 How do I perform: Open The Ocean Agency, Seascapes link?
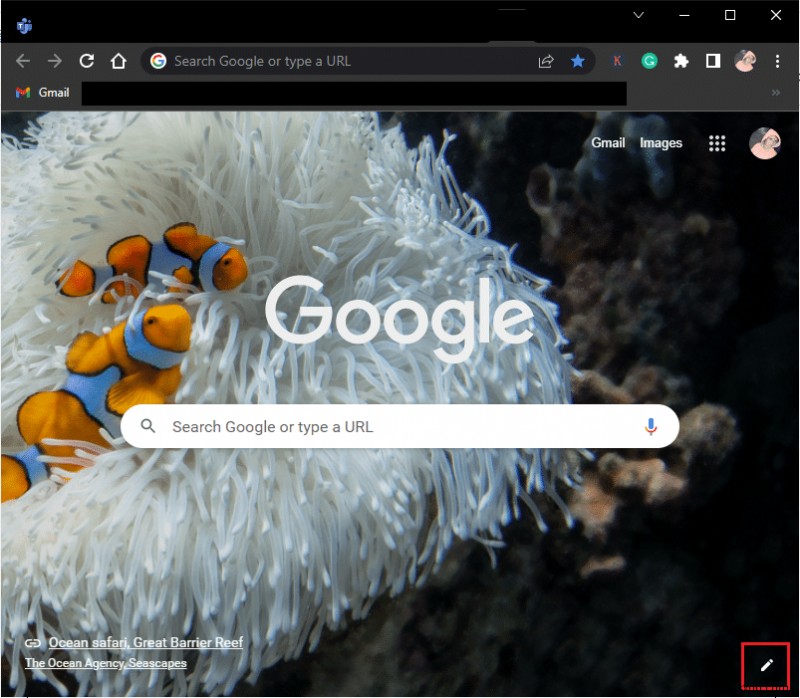point(105,663)
